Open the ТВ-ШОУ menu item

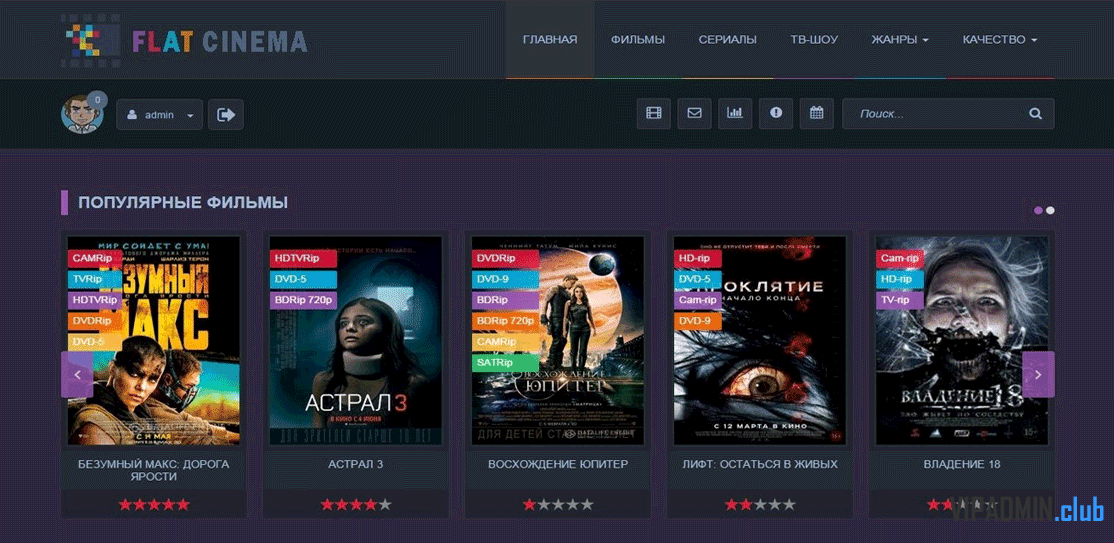(814, 40)
